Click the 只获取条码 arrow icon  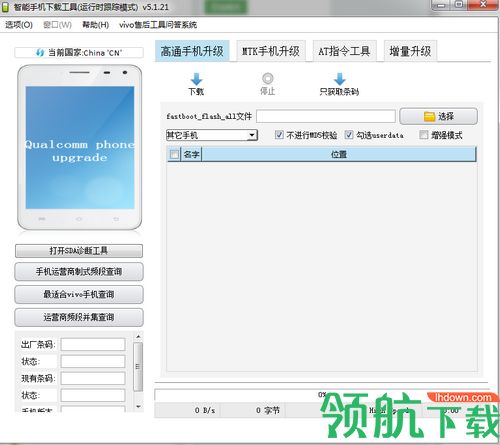(339, 79)
